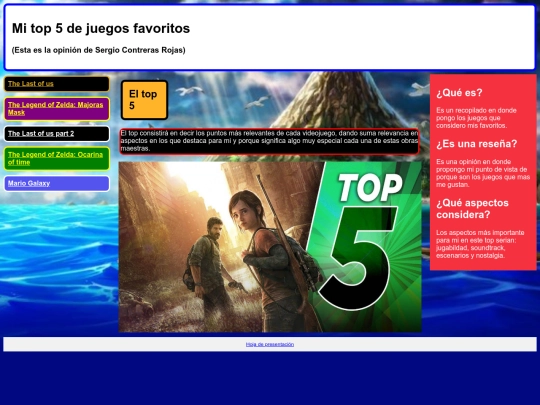The image size is (540, 405).
Task: Click the sidebar text about jugabilidad and soundtrack
Action: [480, 244]
